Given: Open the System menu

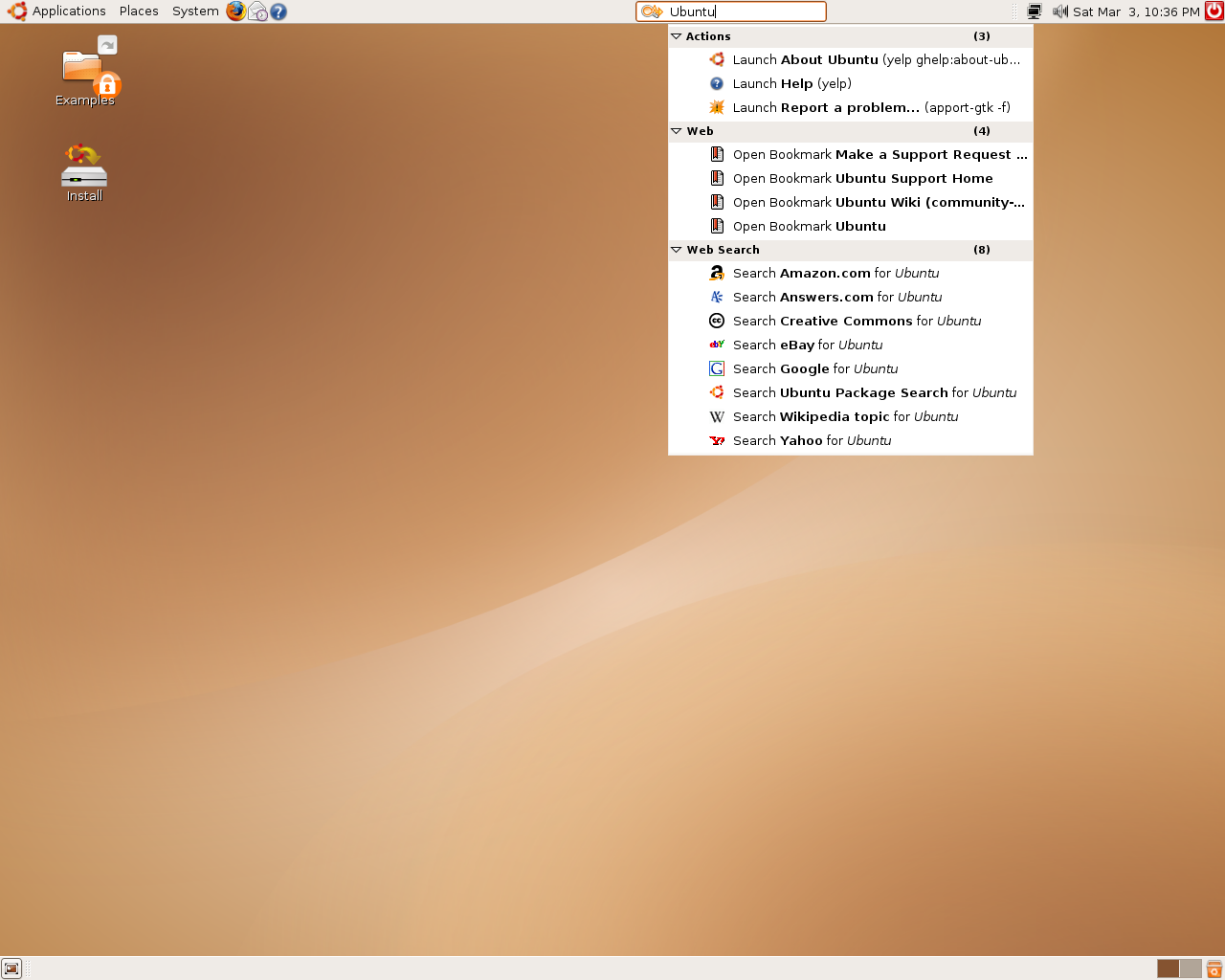Looking at the screenshot, I should (x=195, y=11).
